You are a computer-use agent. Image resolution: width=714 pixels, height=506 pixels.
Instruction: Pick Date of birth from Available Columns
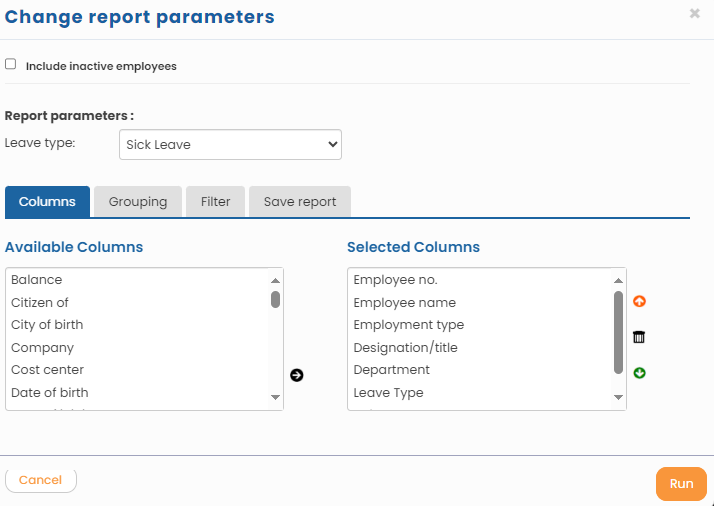coord(49,393)
